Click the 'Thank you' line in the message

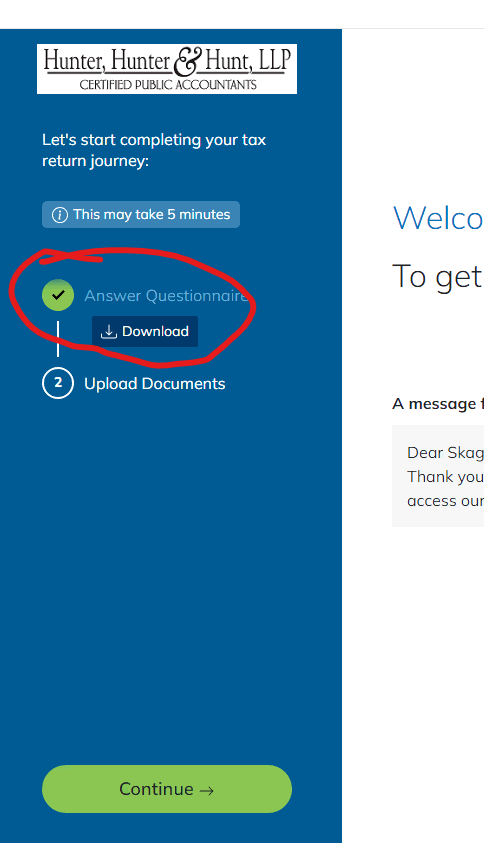[445, 477]
